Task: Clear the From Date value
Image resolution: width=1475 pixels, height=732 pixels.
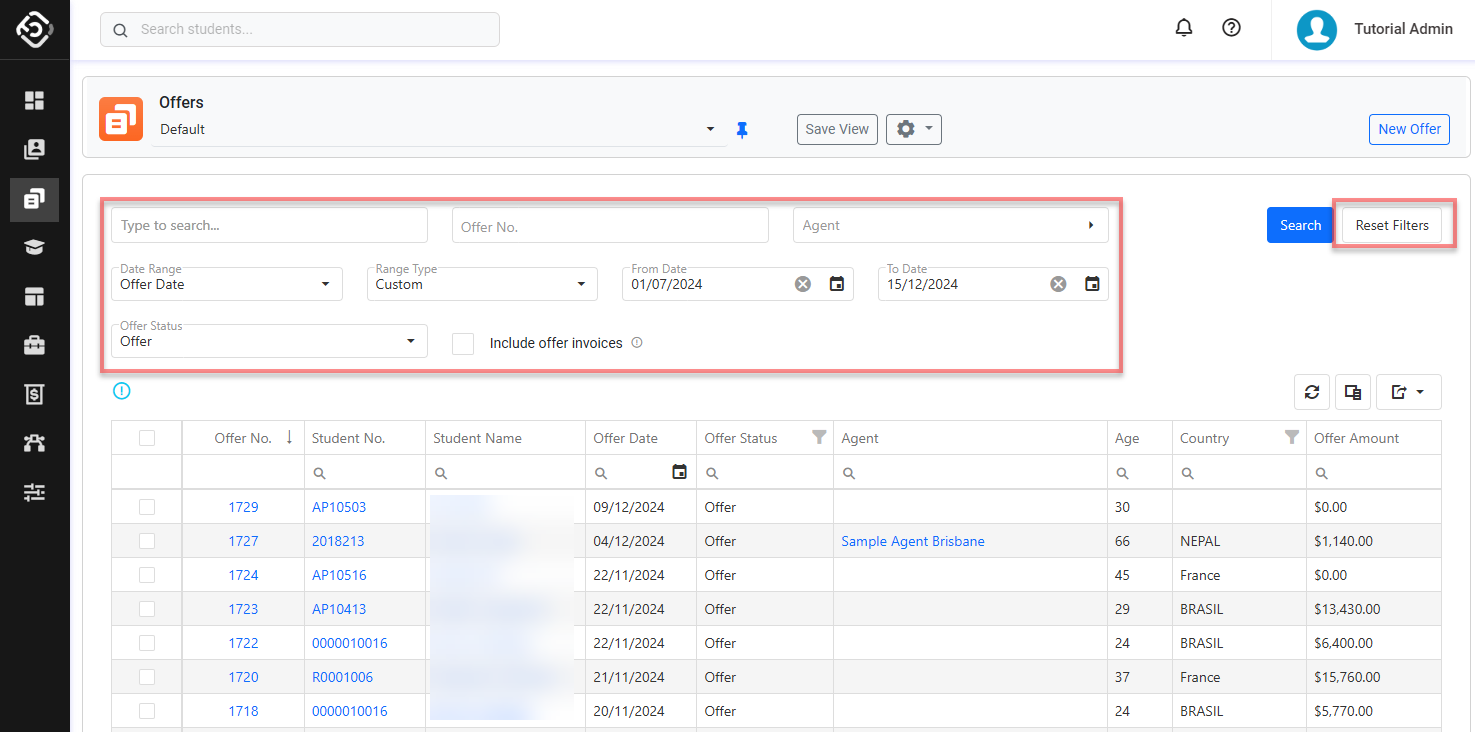Action: tap(803, 284)
